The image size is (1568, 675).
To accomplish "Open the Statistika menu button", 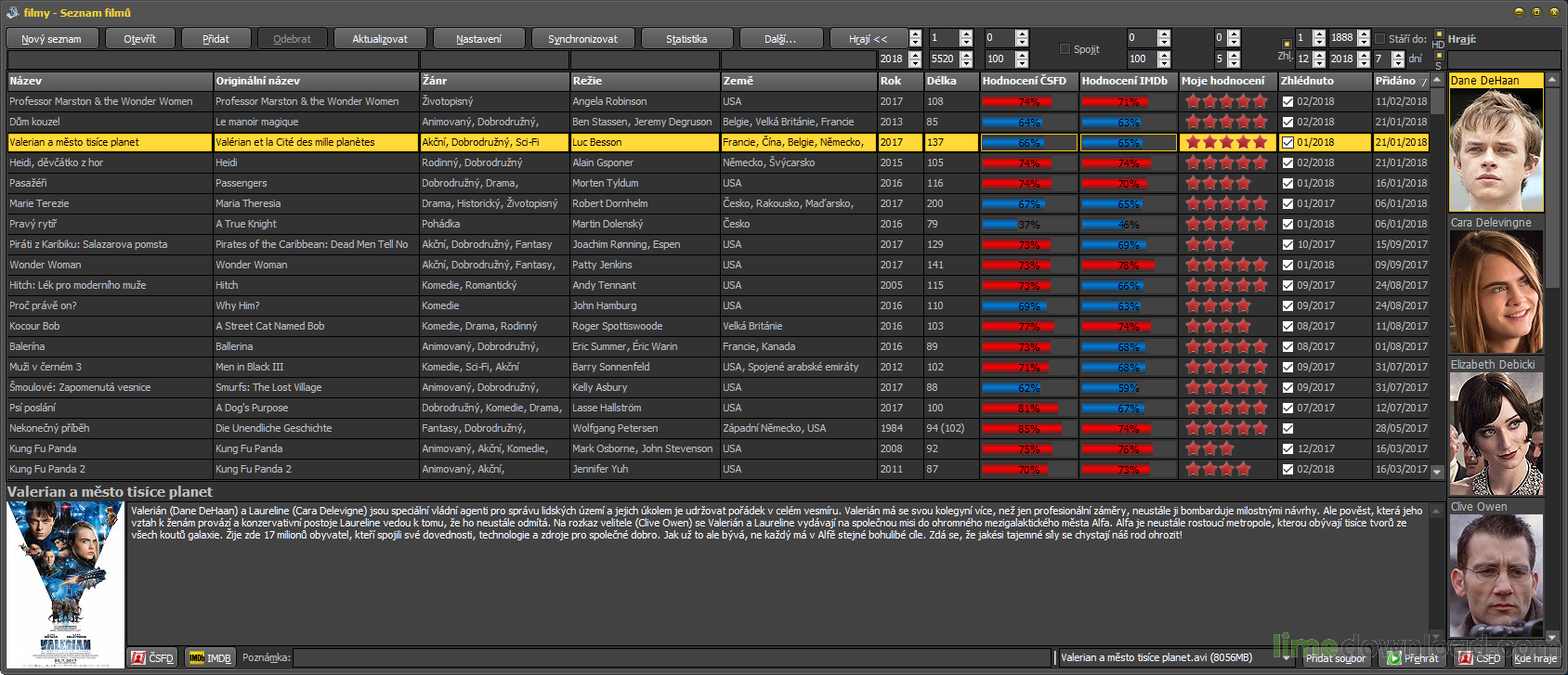I will pyautogui.click(x=686, y=39).
